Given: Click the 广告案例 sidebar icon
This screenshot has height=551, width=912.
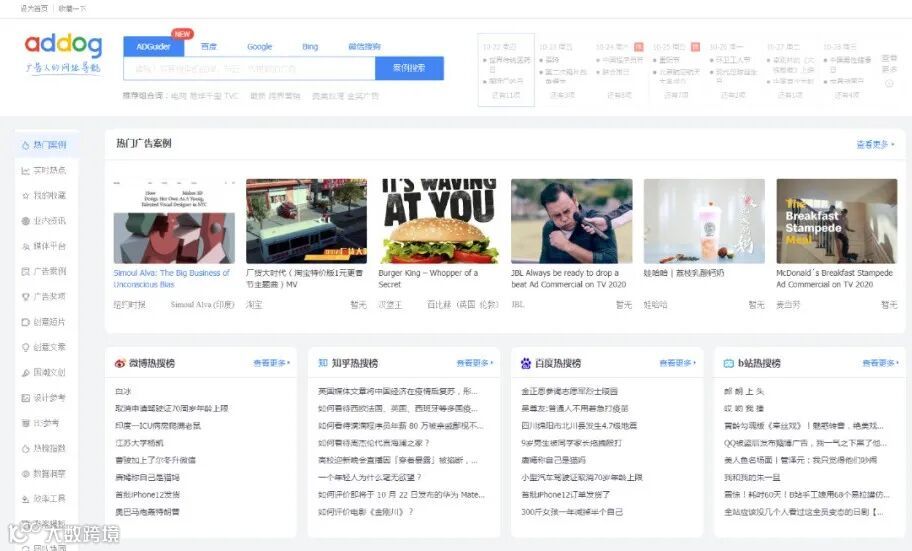Looking at the screenshot, I should coord(26,271).
